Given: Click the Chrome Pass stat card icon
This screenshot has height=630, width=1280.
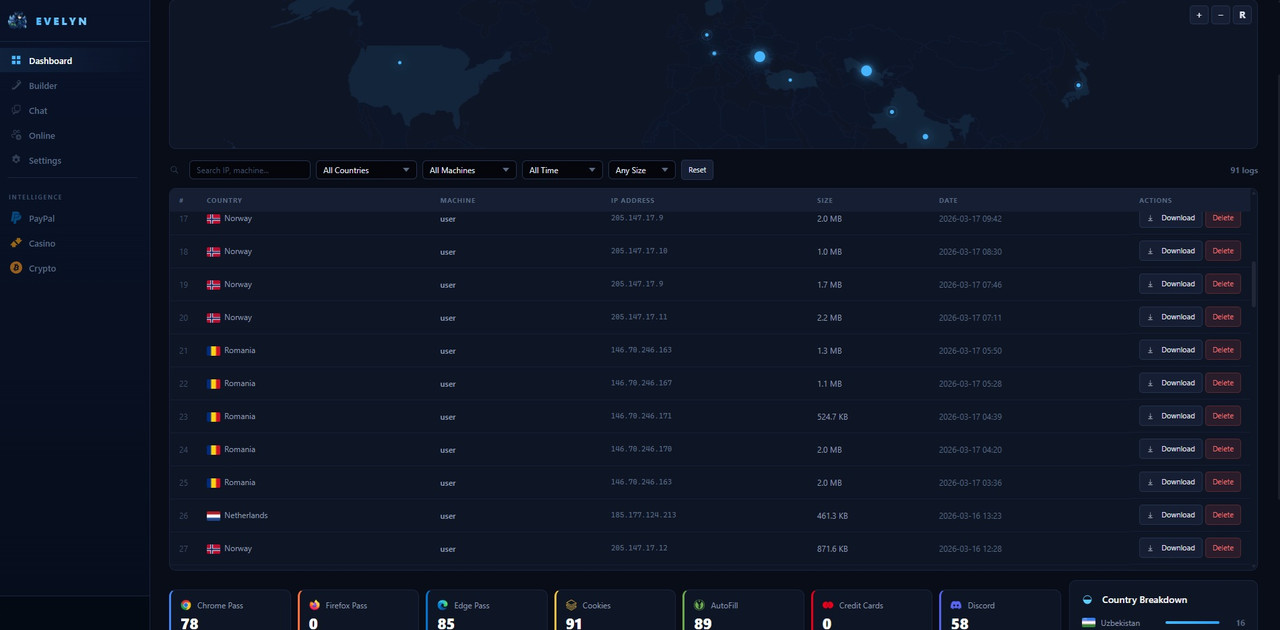Looking at the screenshot, I should click(186, 605).
